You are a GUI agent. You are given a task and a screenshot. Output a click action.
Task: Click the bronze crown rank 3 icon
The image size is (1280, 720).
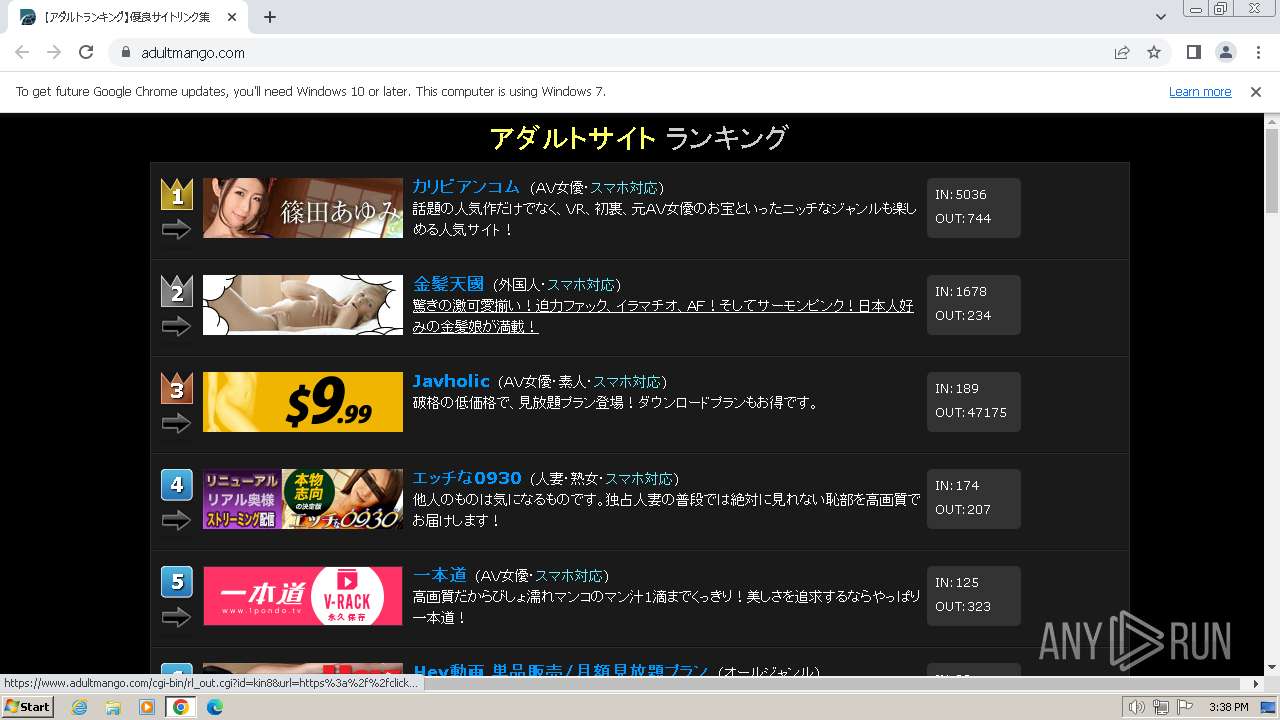coord(177,388)
